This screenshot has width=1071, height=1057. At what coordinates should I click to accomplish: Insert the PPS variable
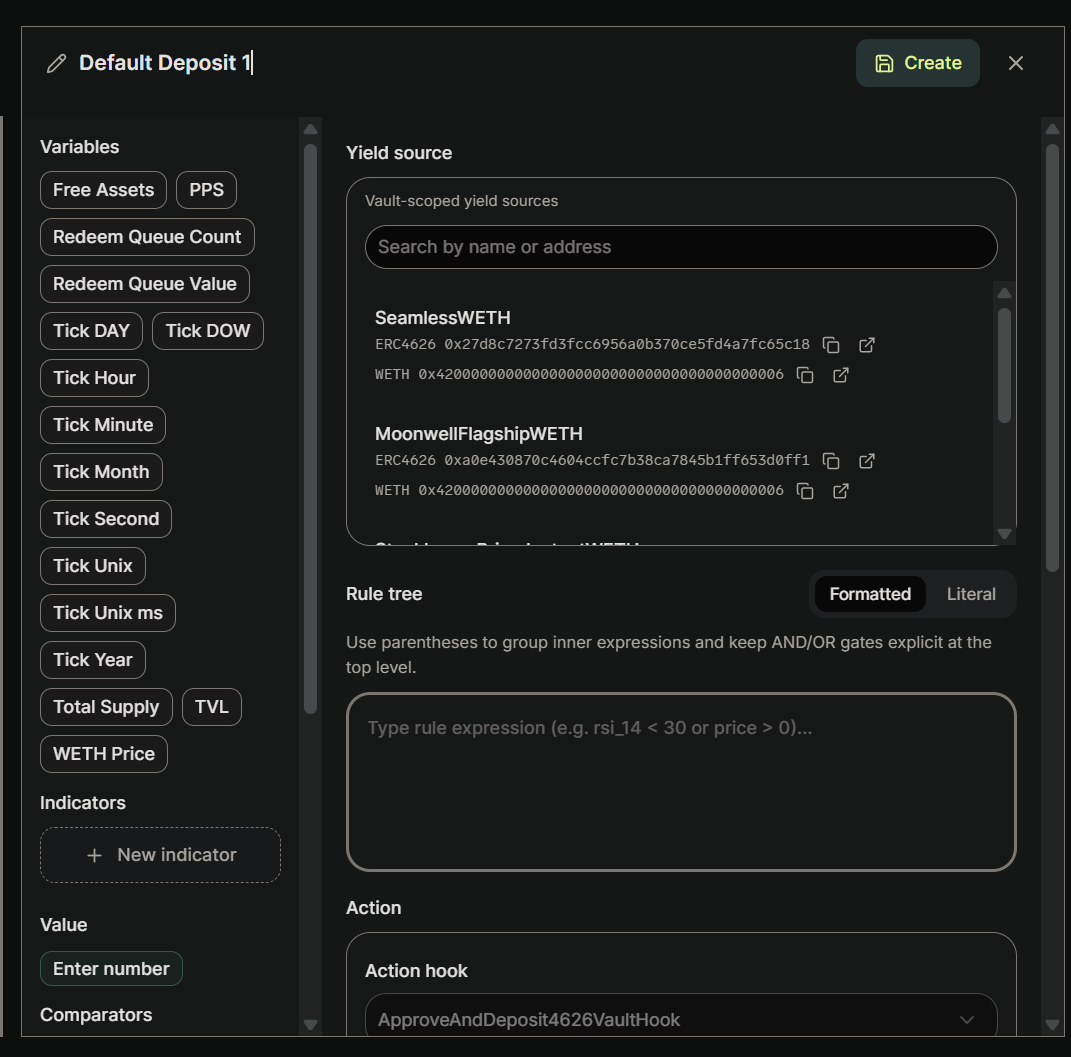[x=206, y=190]
